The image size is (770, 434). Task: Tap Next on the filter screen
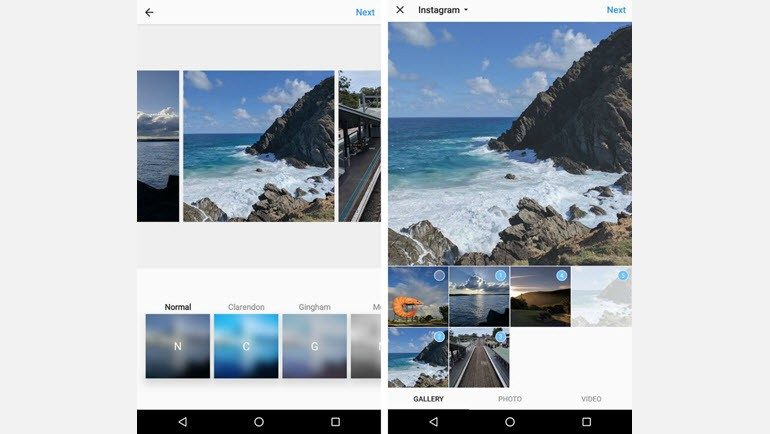pos(365,12)
